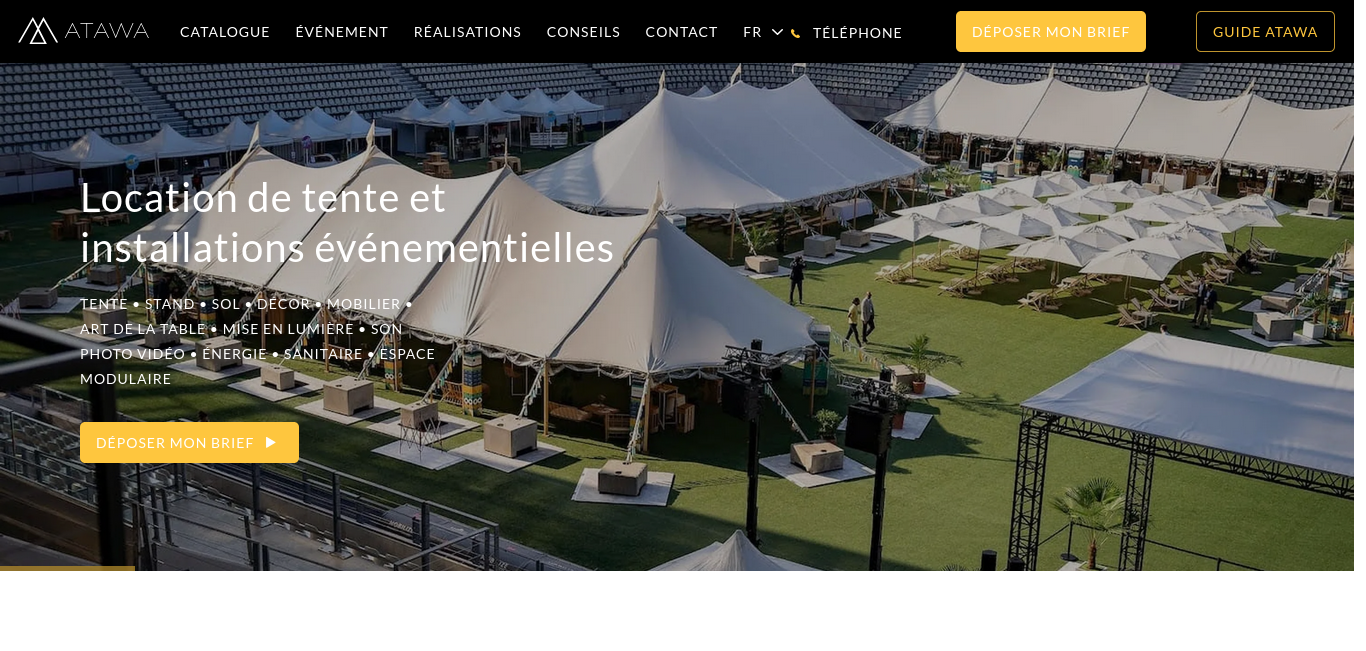This screenshot has height=651, width=1366.
Task: Open the CATALOGUE menu
Action: [225, 32]
